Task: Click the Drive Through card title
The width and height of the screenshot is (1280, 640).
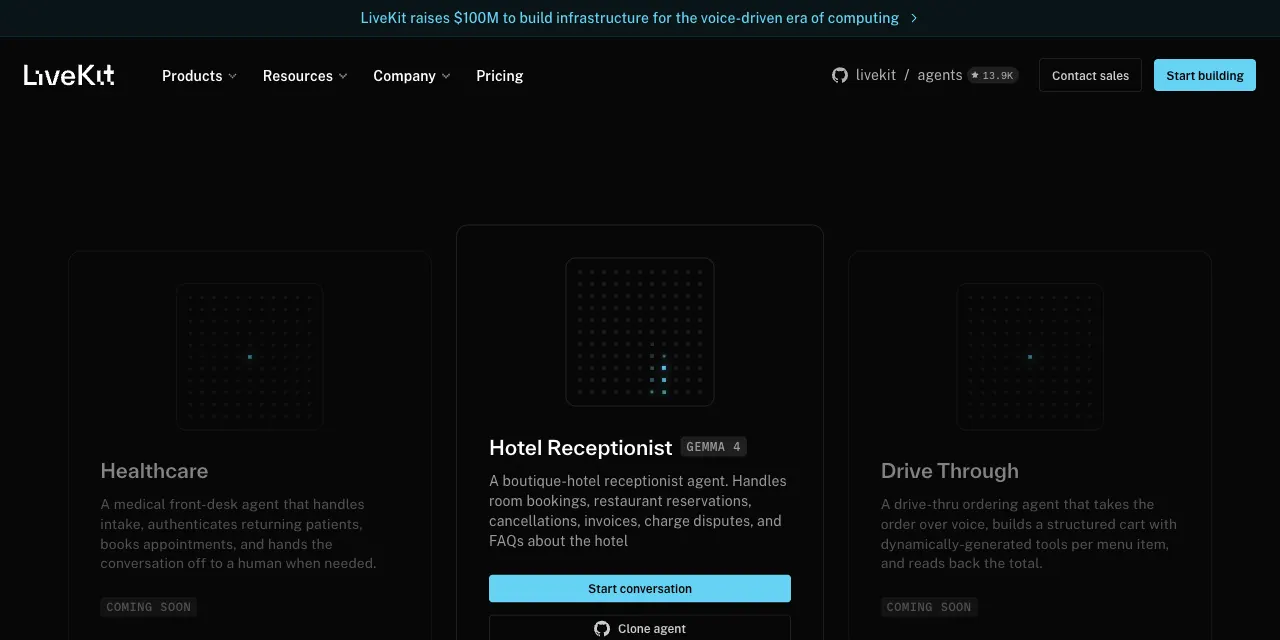Action: pos(950,471)
